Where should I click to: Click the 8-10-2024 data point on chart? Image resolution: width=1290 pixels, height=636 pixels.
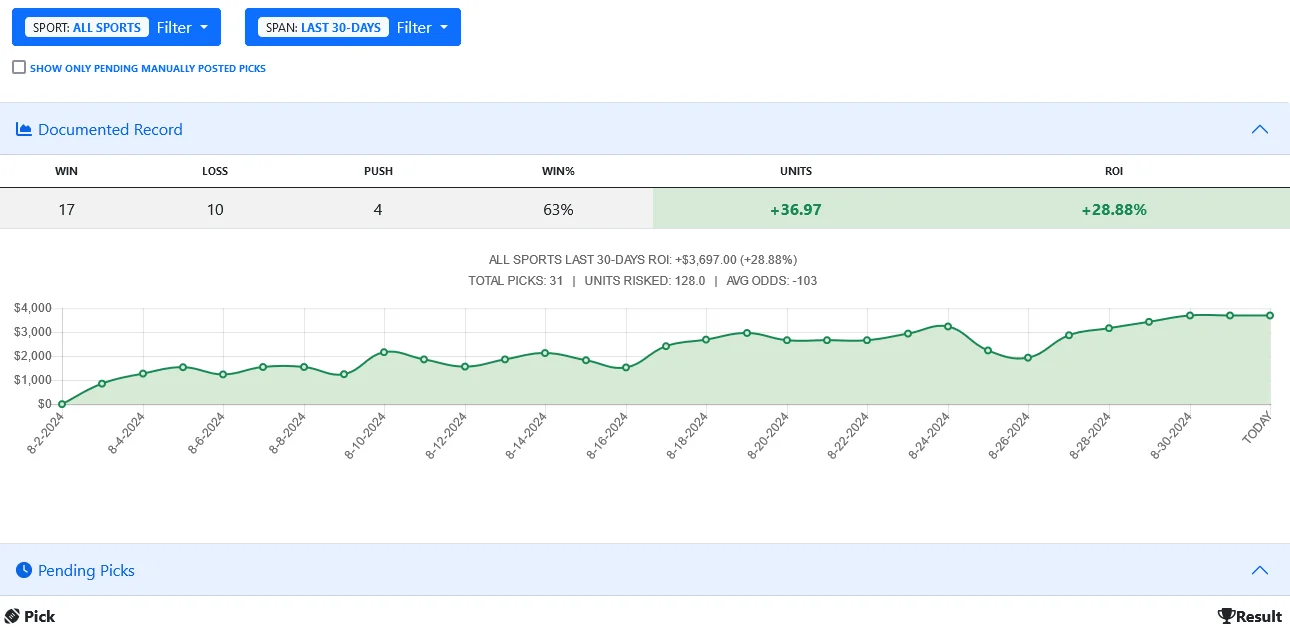[x=384, y=352]
